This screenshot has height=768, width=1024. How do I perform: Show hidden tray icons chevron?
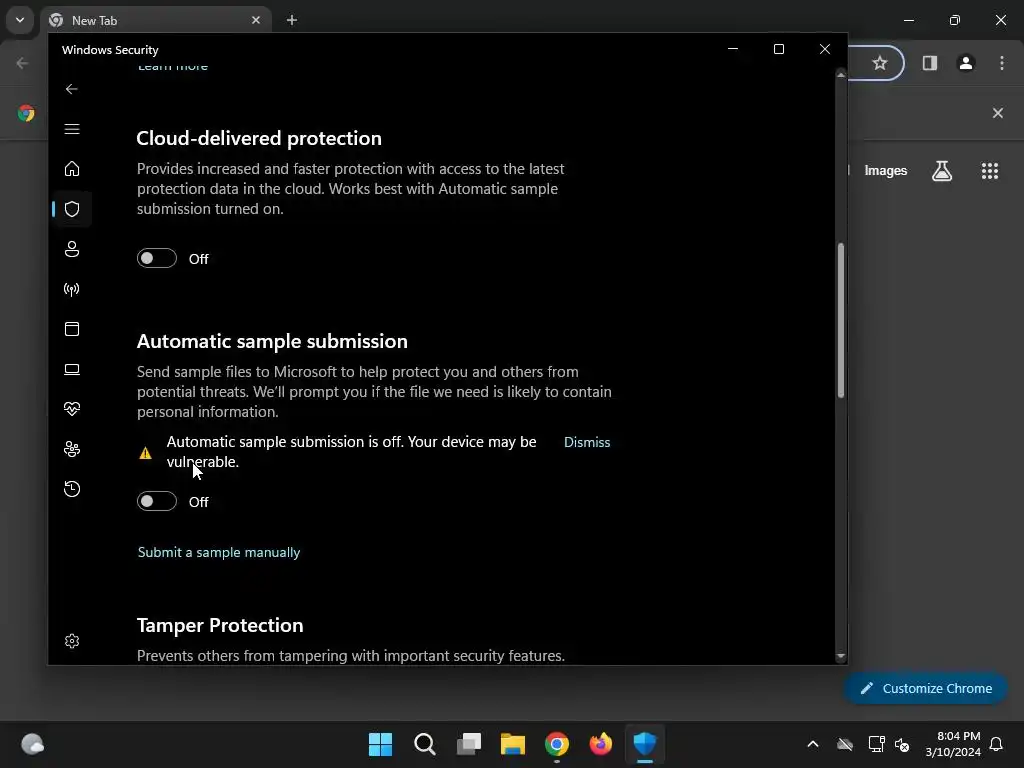(813, 744)
